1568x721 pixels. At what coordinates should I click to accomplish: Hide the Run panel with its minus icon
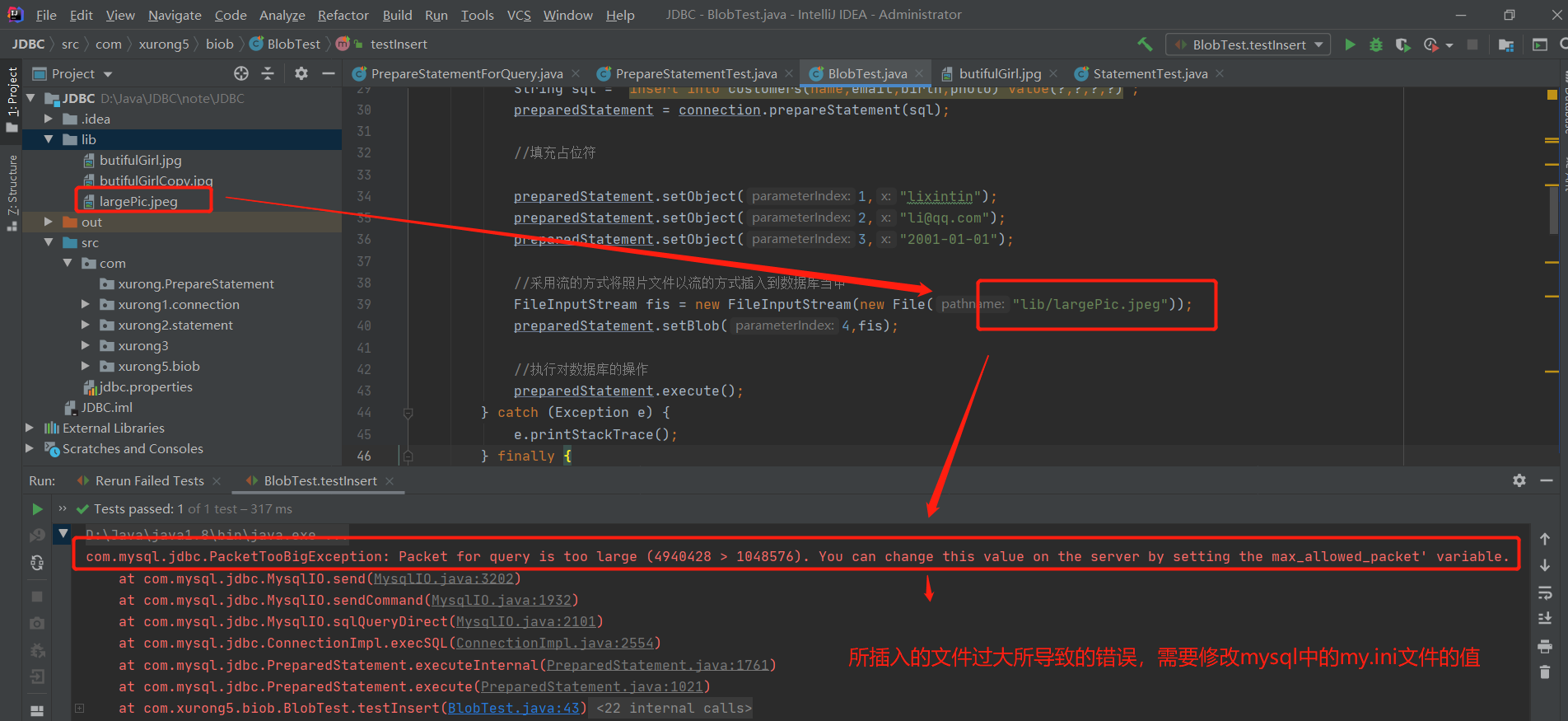[1547, 480]
